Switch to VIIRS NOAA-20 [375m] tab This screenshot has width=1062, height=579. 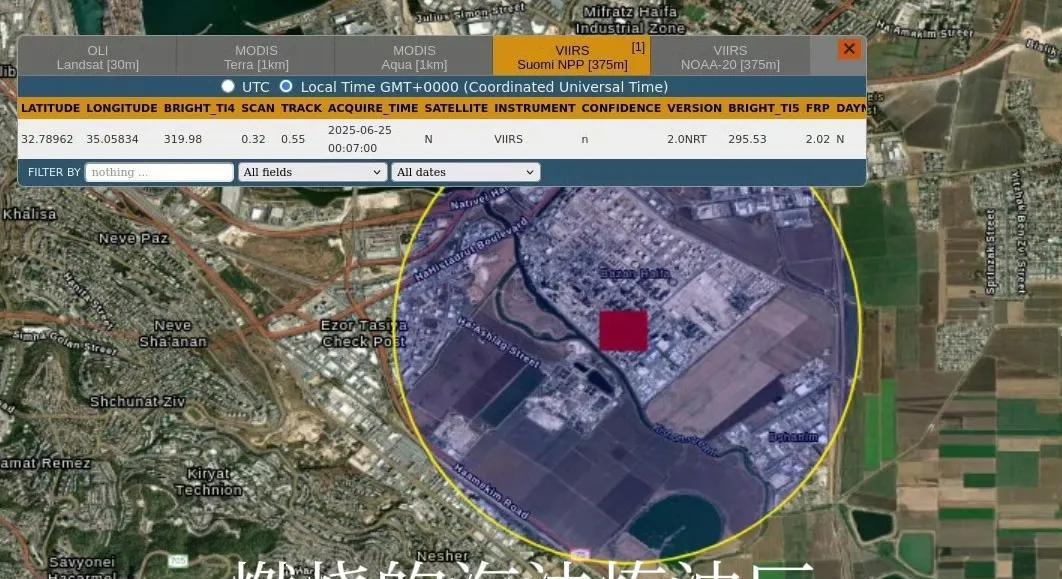[730, 57]
